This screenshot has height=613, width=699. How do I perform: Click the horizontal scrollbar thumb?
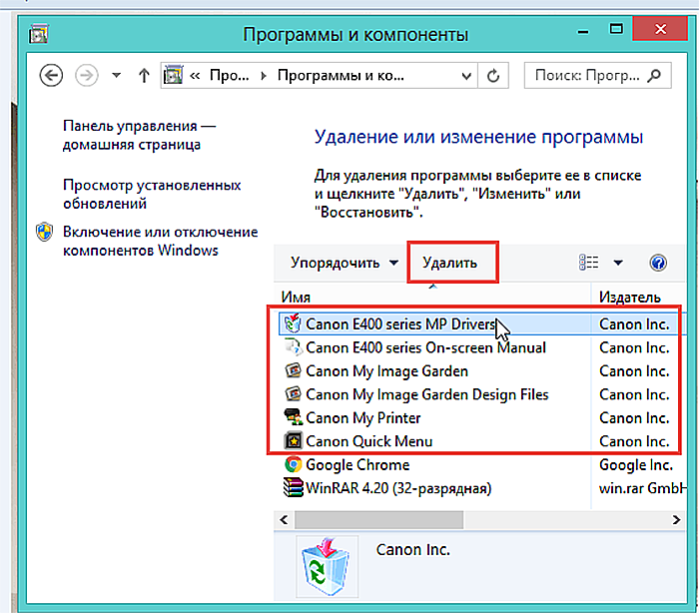379,520
